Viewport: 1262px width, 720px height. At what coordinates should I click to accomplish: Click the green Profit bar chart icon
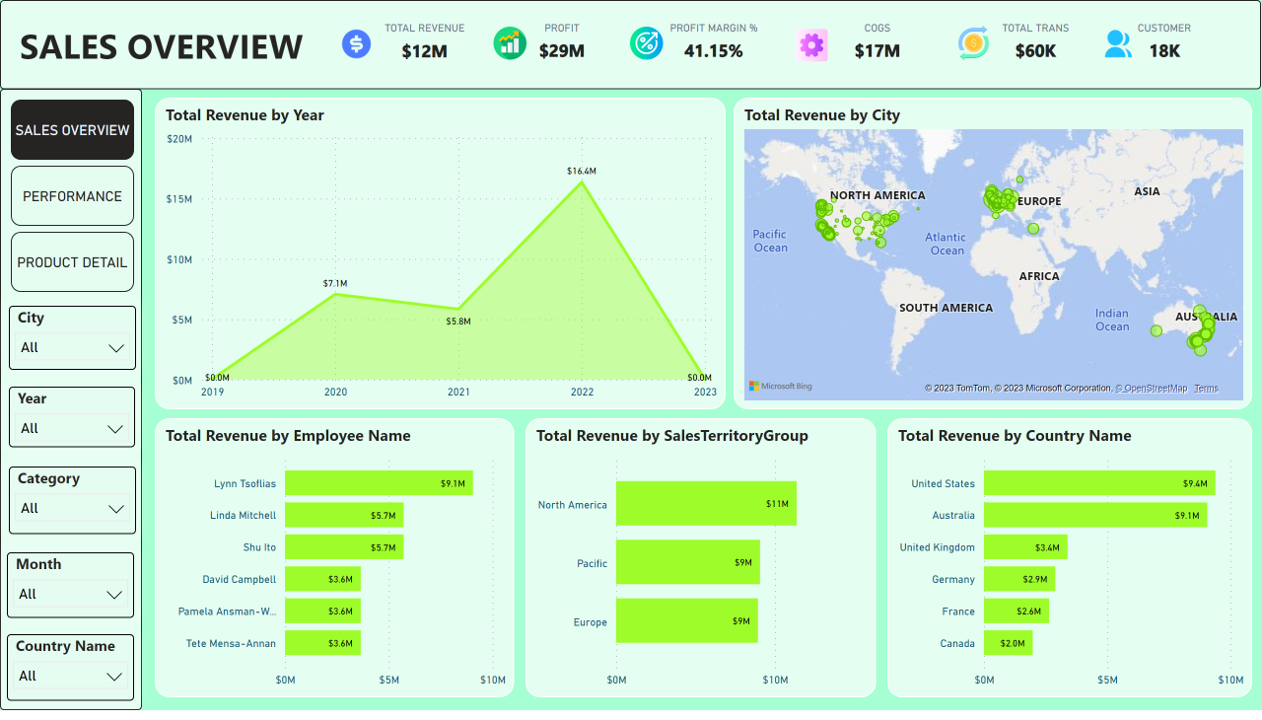[x=510, y=43]
